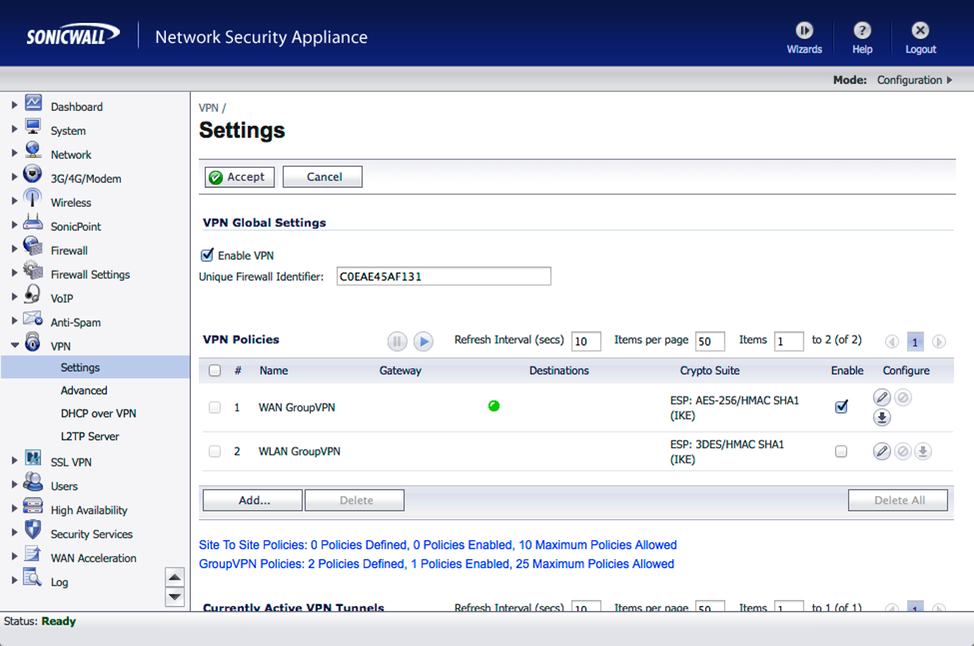Click the Wireless antenna icon
974x646 pixels.
33,198
